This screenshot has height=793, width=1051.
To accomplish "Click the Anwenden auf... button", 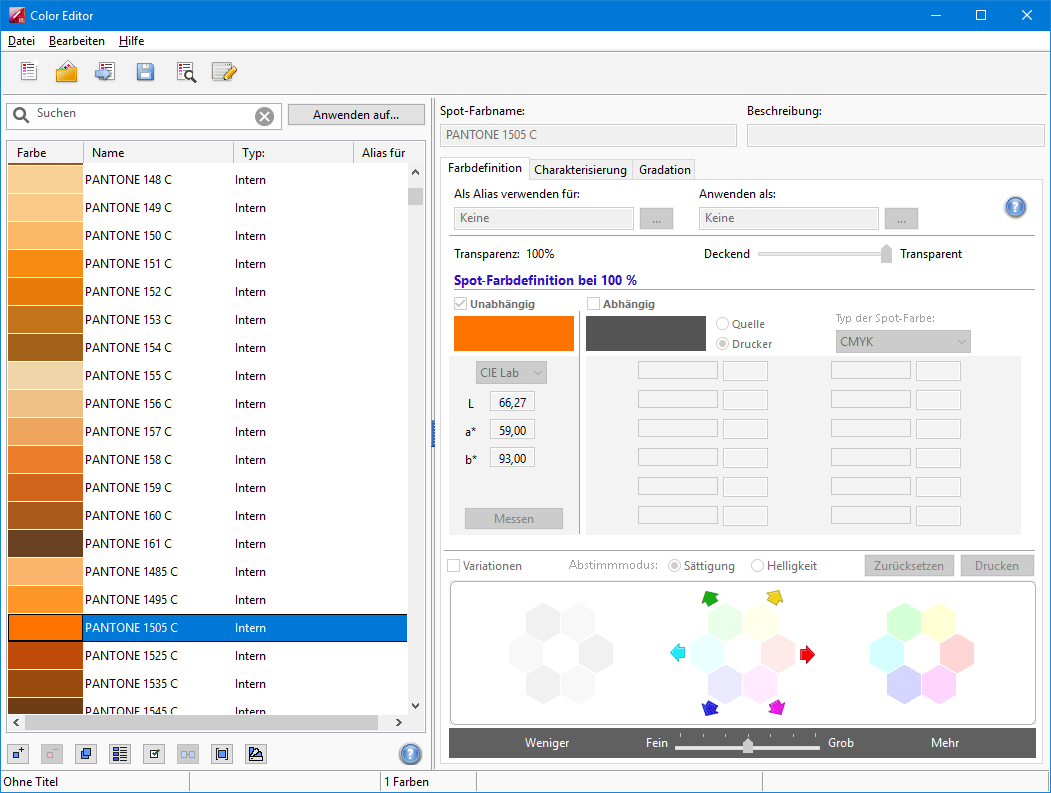I will coord(356,115).
